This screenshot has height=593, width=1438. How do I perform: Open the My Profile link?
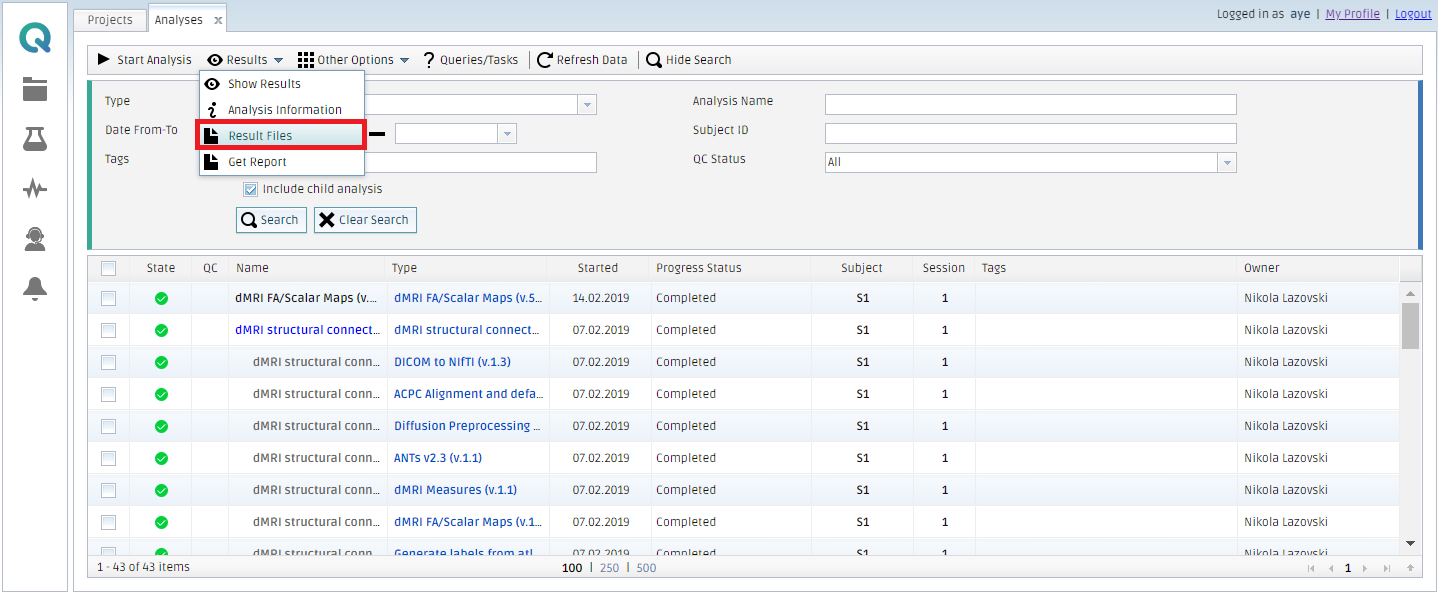(x=1353, y=14)
